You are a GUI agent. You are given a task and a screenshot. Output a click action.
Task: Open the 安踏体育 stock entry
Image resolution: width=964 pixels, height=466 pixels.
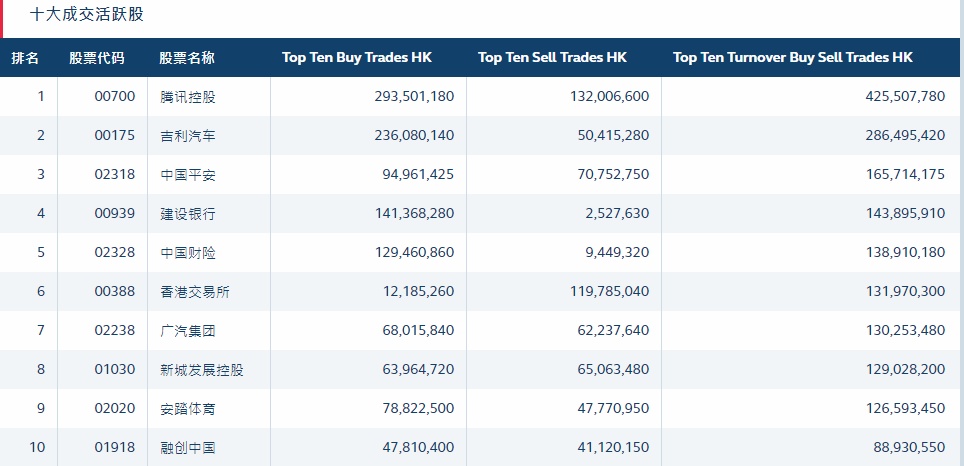(x=188, y=409)
